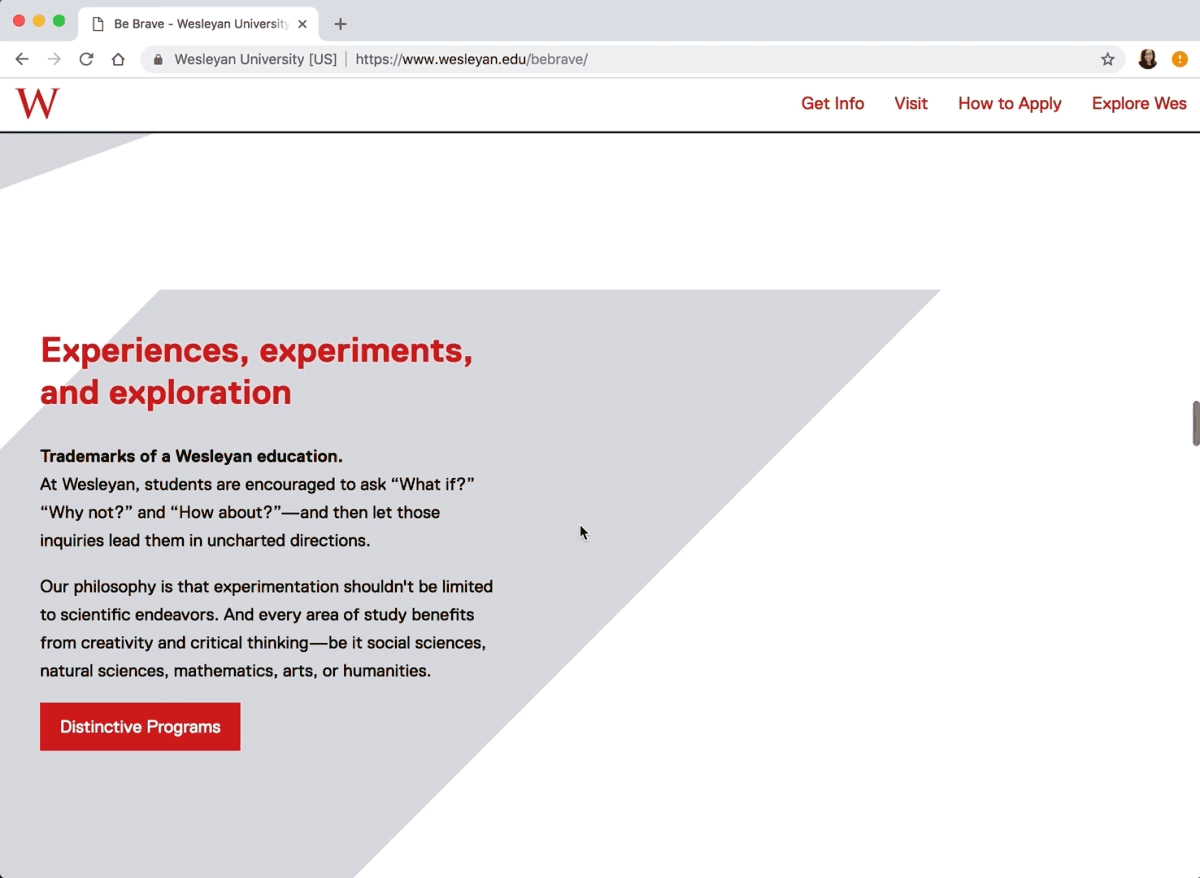Click Explore Wes in the navigation

pos(1139,103)
